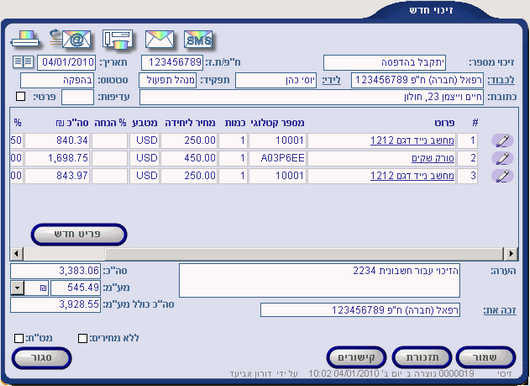Click the מחיר ליחידה column header
This screenshot has width=530, height=386.
[x=190, y=123]
